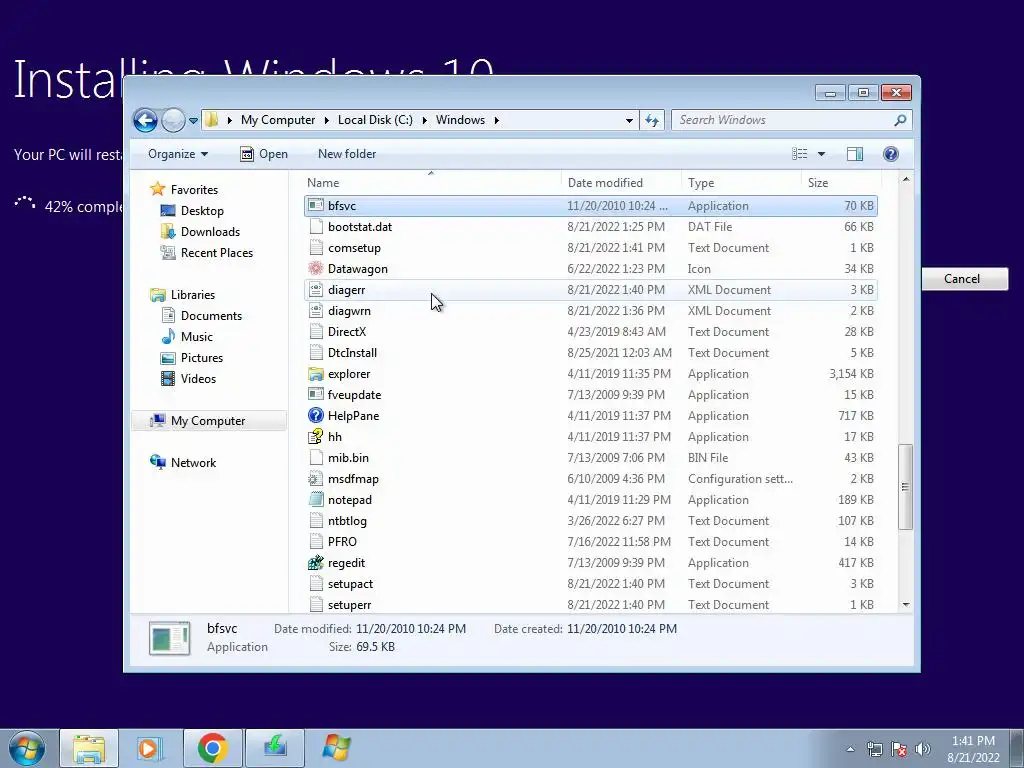Expand the arrow after My Computer breadcrumb
Viewport: 1024px width, 768px height.
pos(327,120)
